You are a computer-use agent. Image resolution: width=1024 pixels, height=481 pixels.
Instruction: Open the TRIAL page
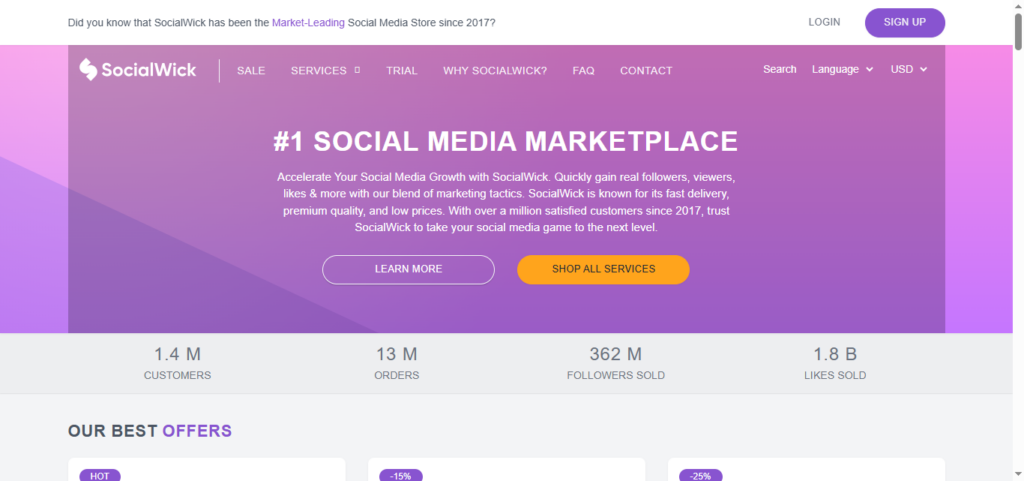pos(402,70)
